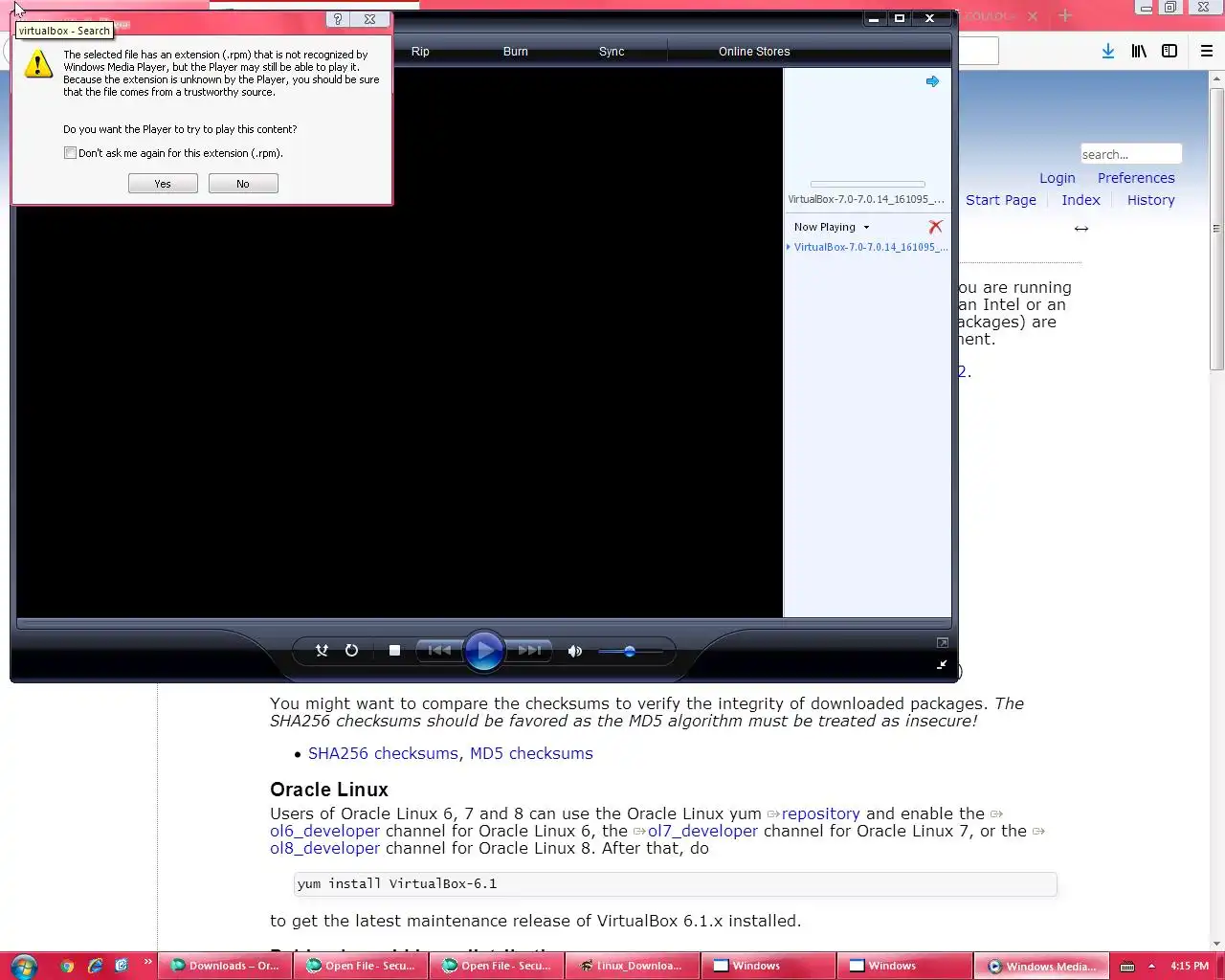Launch Chrome from the quick launch bar

67,966
